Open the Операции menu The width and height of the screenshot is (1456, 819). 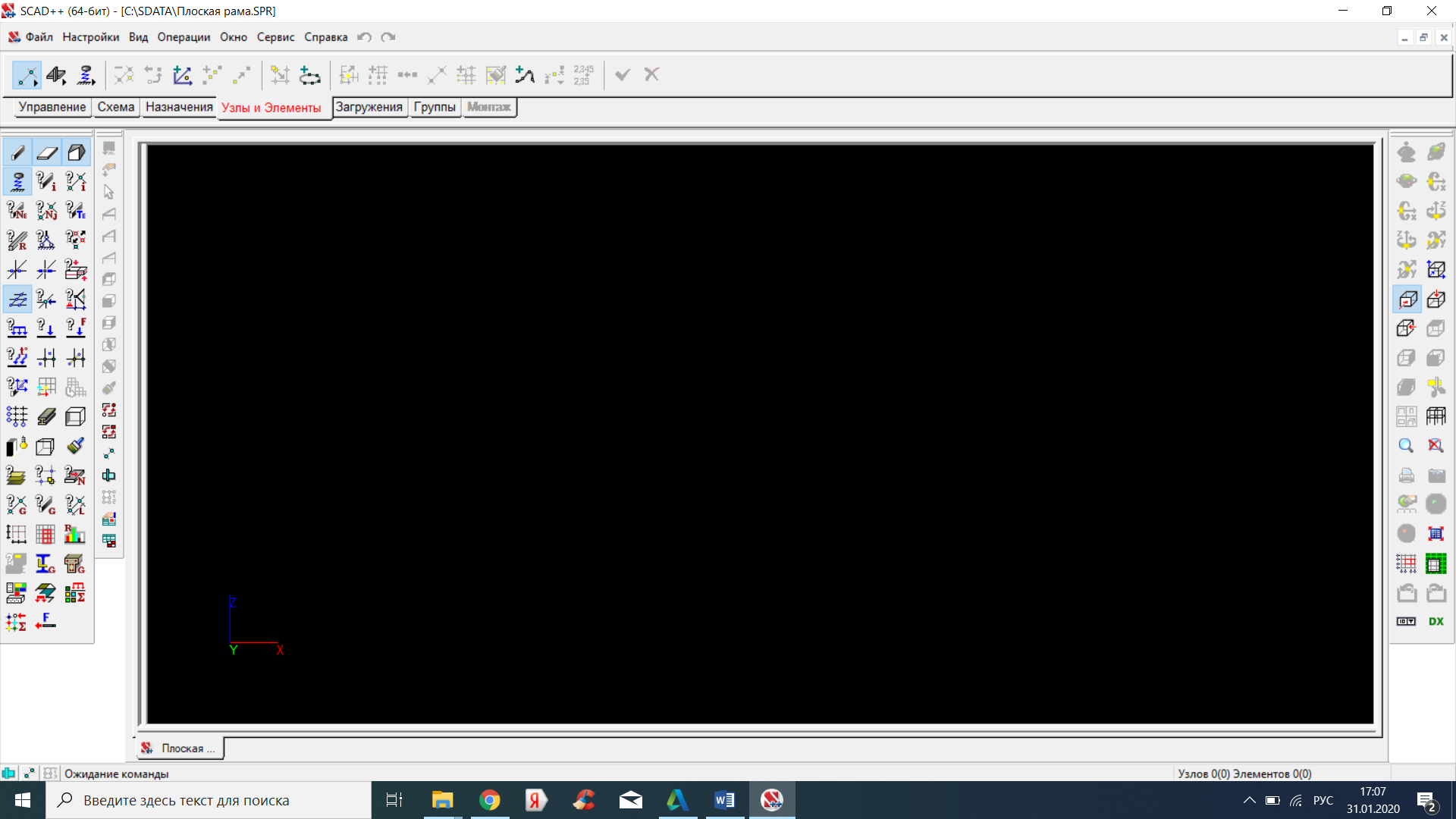coord(184,37)
